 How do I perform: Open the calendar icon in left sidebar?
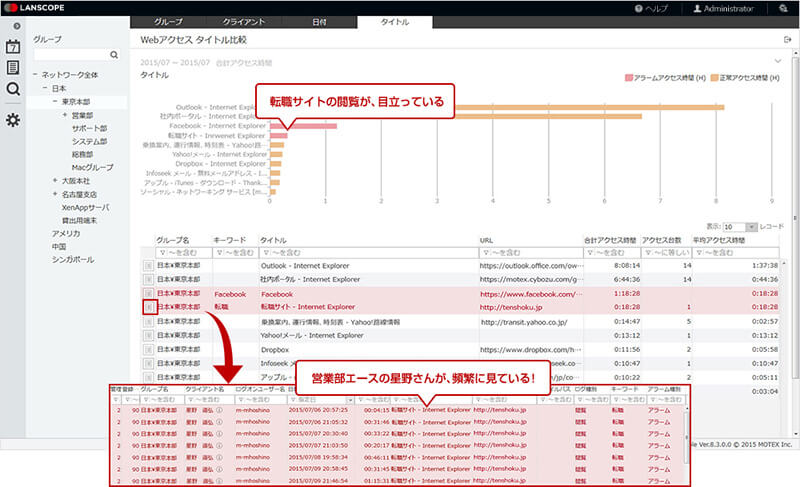[13, 47]
